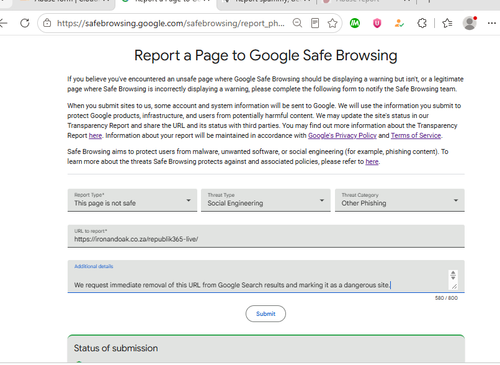Image resolution: width=500 pixels, height=365 pixels.
Task: Submit the Safe Browsing report
Action: pyautogui.click(x=266, y=314)
